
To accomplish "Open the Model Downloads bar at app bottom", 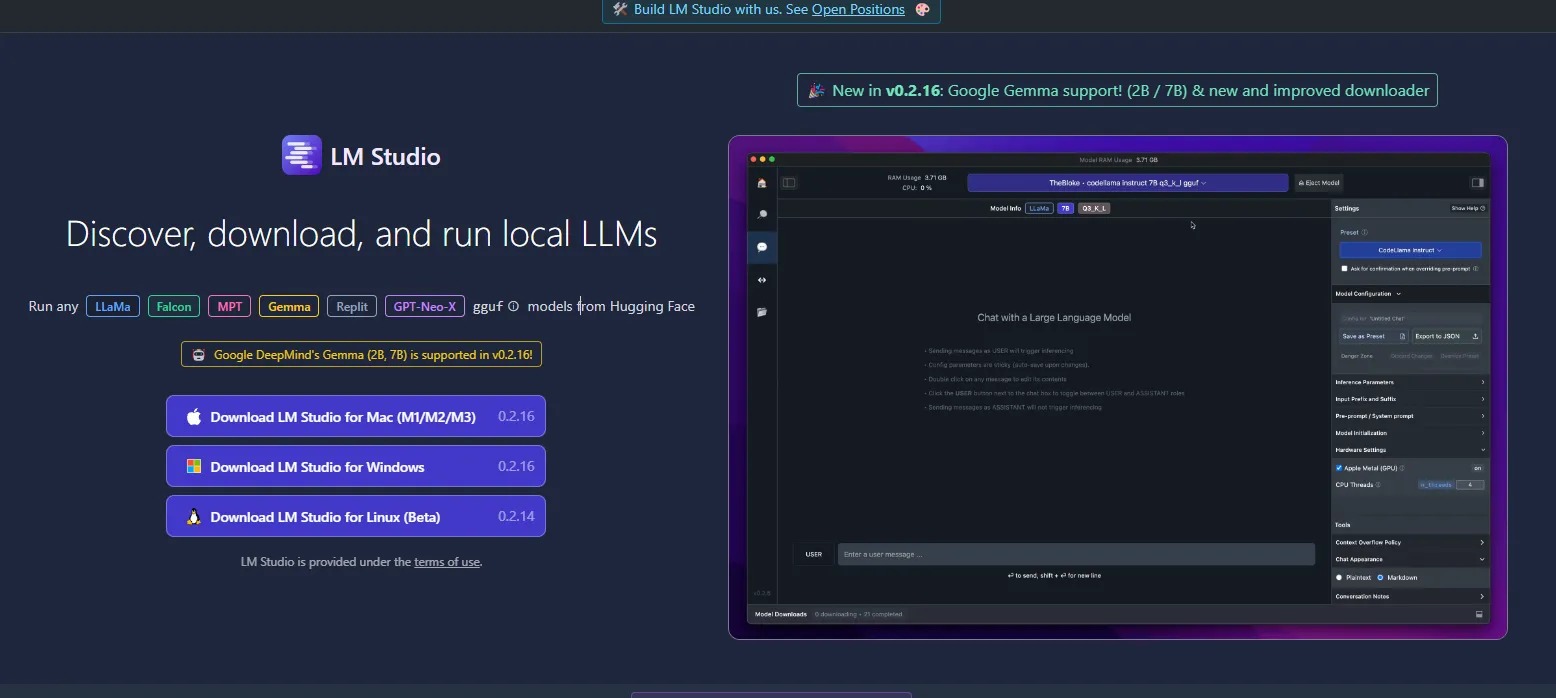I will coord(1119,614).
